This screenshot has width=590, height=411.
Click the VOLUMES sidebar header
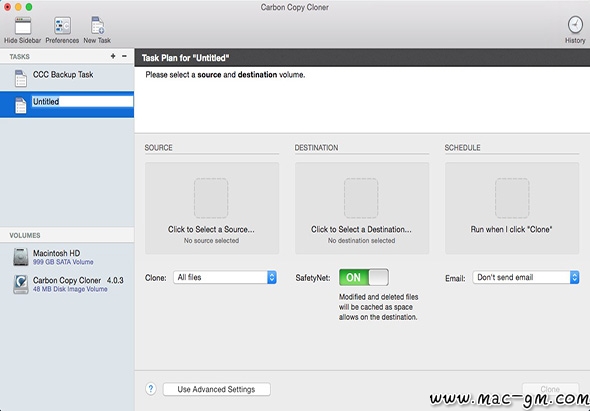click(x=25, y=235)
